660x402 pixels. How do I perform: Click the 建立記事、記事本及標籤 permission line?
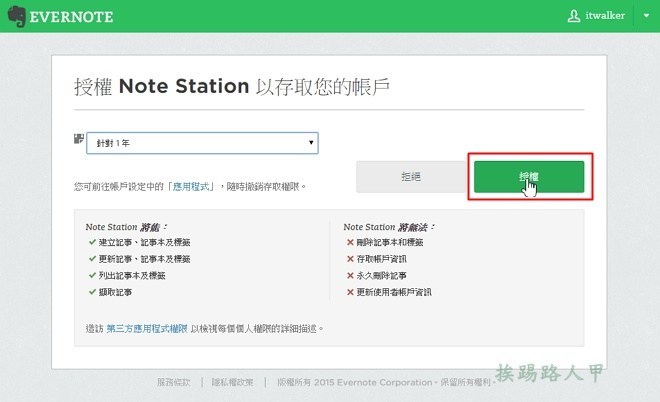pyautogui.click(x=144, y=242)
